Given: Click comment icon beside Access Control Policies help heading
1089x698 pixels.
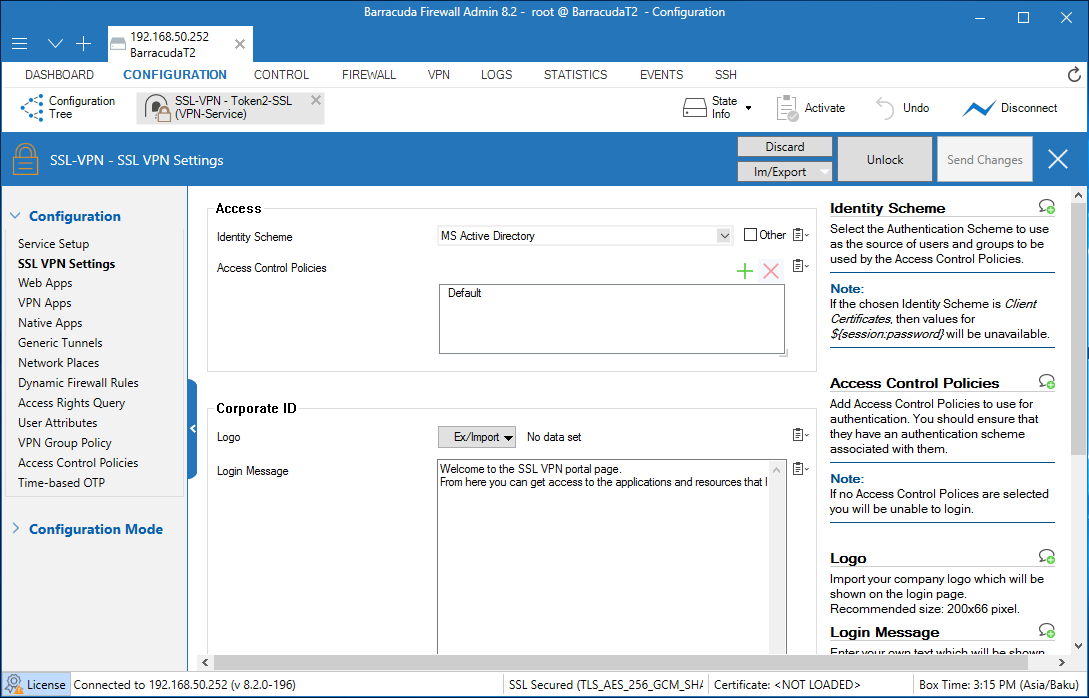Looking at the screenshot, I should [x=1047, y=381].
